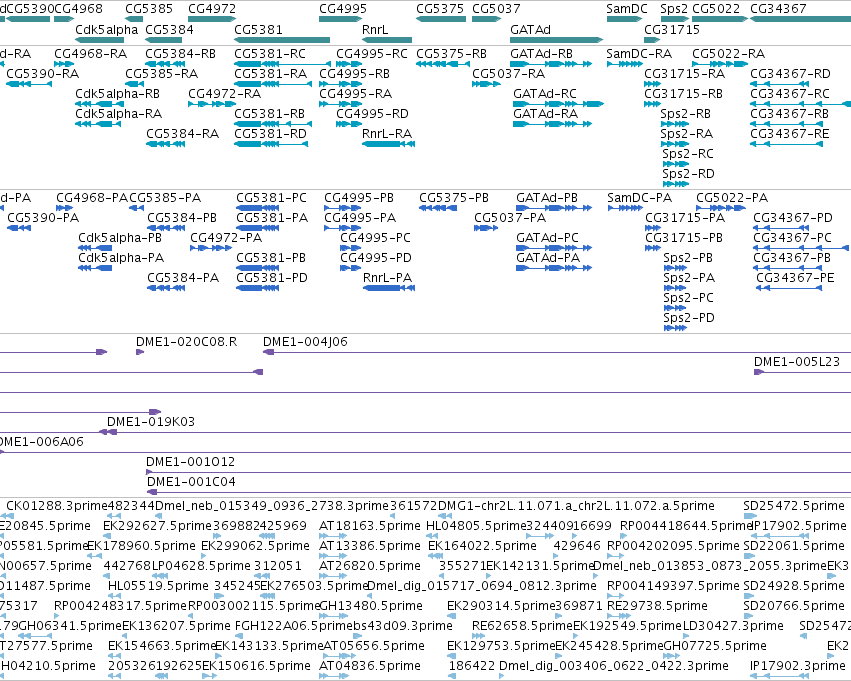
Task: Click transcript GATAd-RB glyph
Action: 551,64
